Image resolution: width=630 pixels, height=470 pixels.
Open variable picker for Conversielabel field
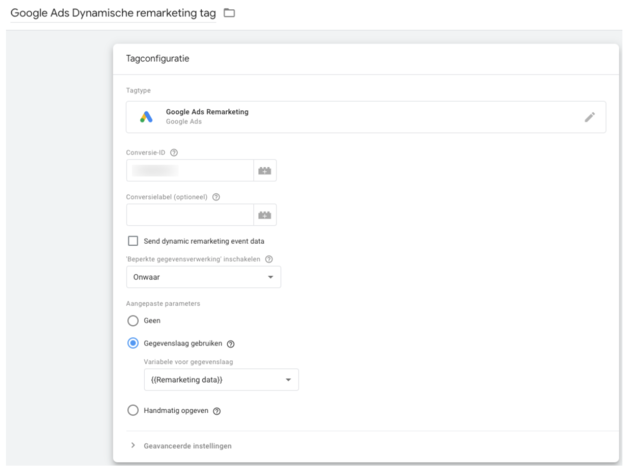265,215
